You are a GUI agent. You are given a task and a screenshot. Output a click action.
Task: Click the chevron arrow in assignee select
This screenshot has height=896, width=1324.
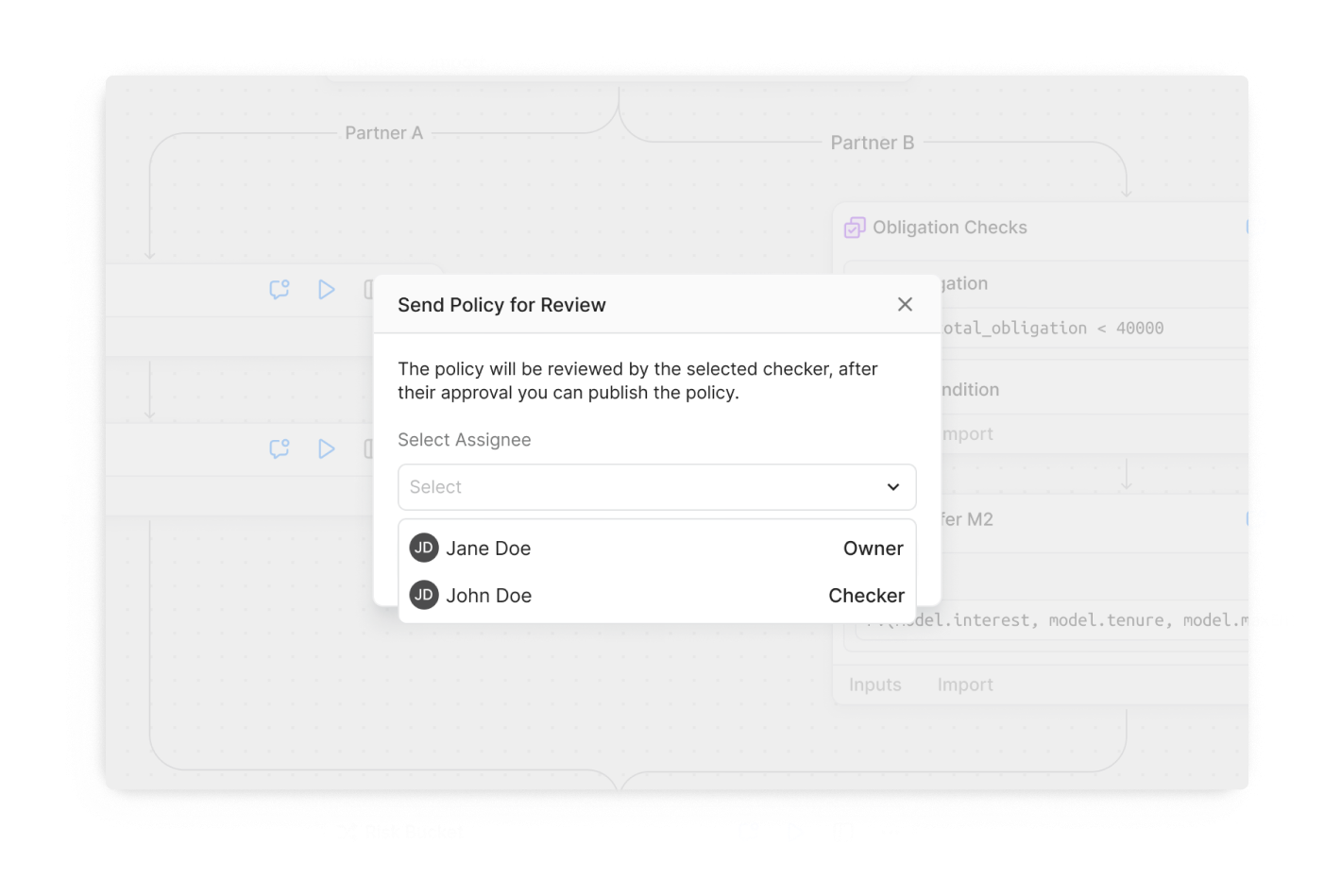[x=892, y=487]
